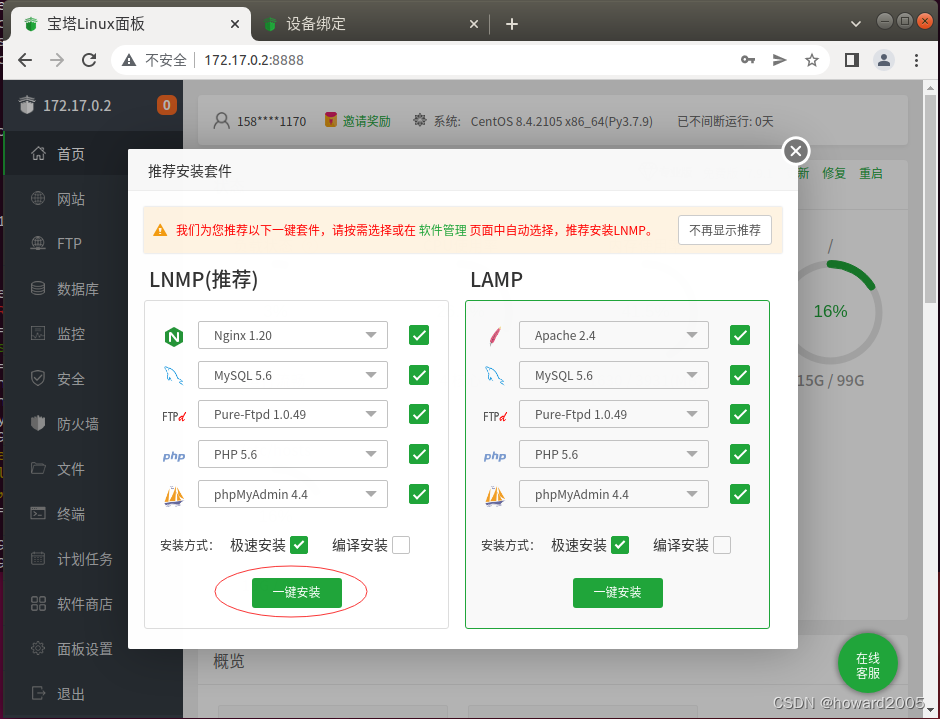Click the system gear icon in header
940x719 pixels.
click(420, 120)
